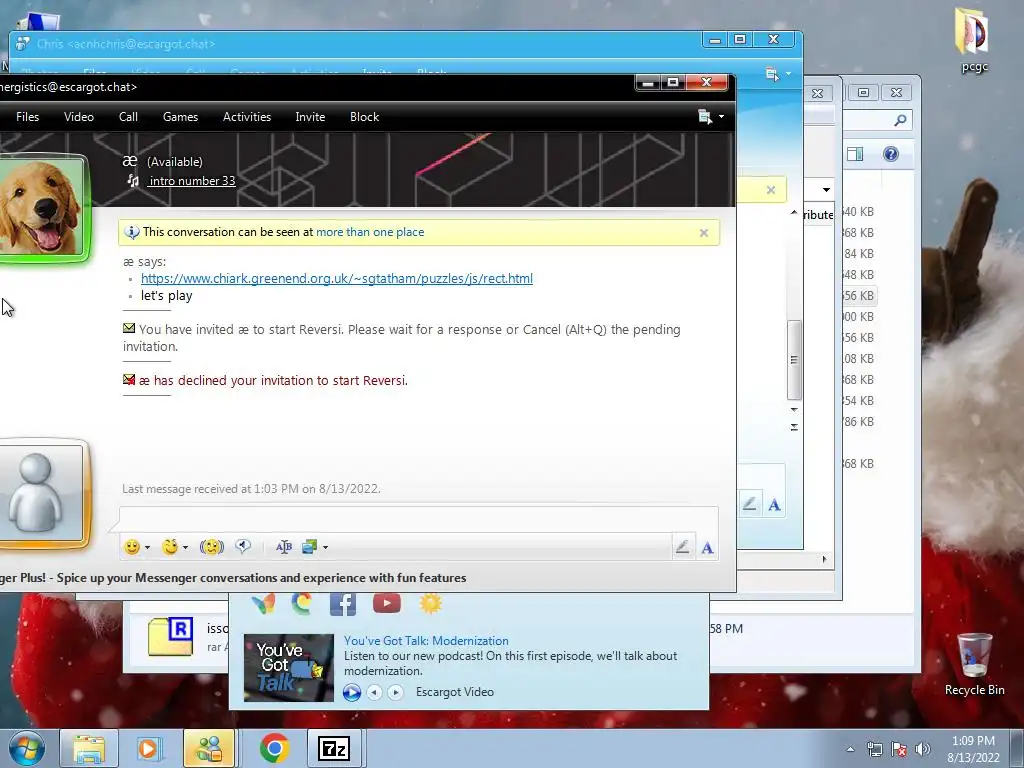The width and height of the screenshot is (1024, 768).
Task: Open the Activities menu in æ conversation
Action: tap(247, 117)
